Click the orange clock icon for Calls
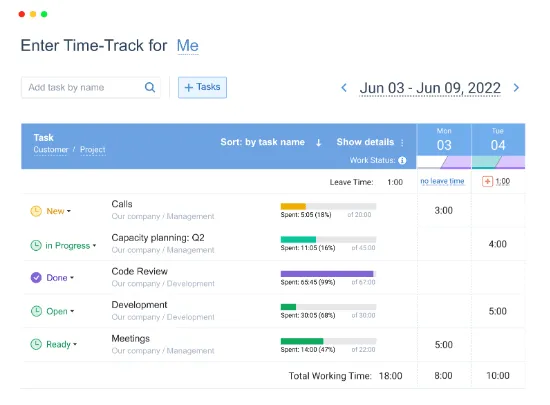Viewport: 550px width, 405px height. (36, 211)
